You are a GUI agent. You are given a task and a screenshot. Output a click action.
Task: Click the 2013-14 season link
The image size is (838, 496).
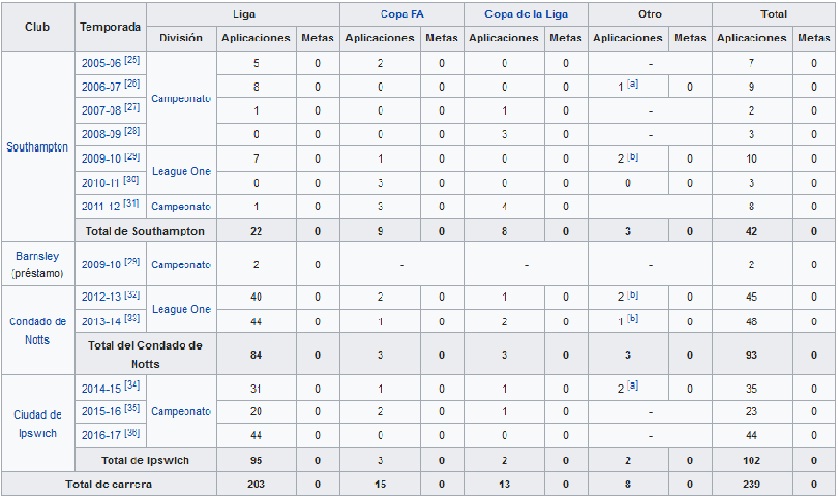point(102,321)
